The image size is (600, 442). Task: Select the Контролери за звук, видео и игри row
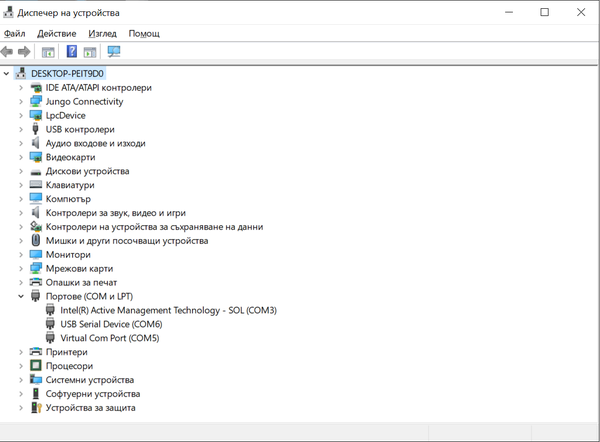pos(116,213)
